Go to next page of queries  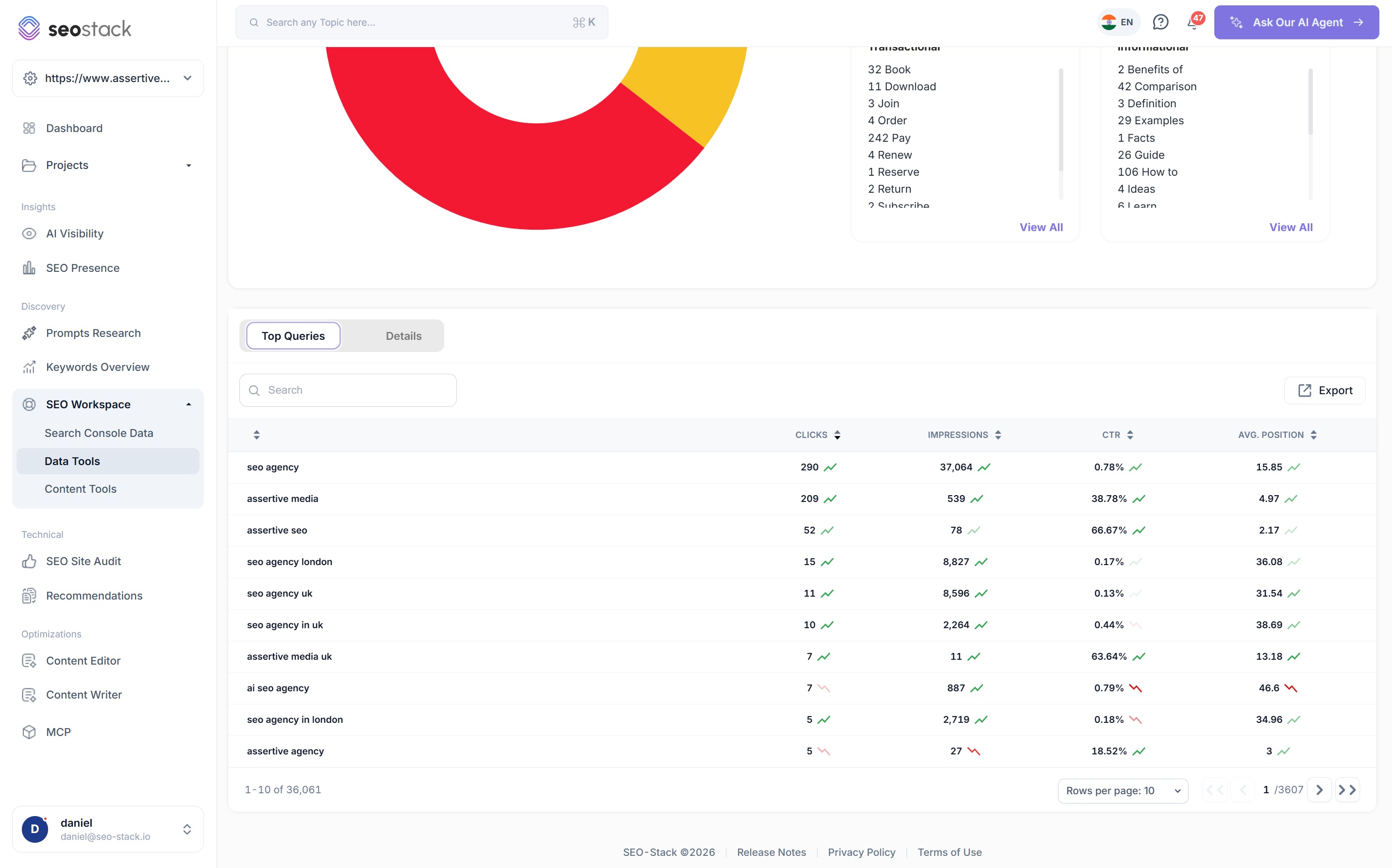coord(1319,790)
